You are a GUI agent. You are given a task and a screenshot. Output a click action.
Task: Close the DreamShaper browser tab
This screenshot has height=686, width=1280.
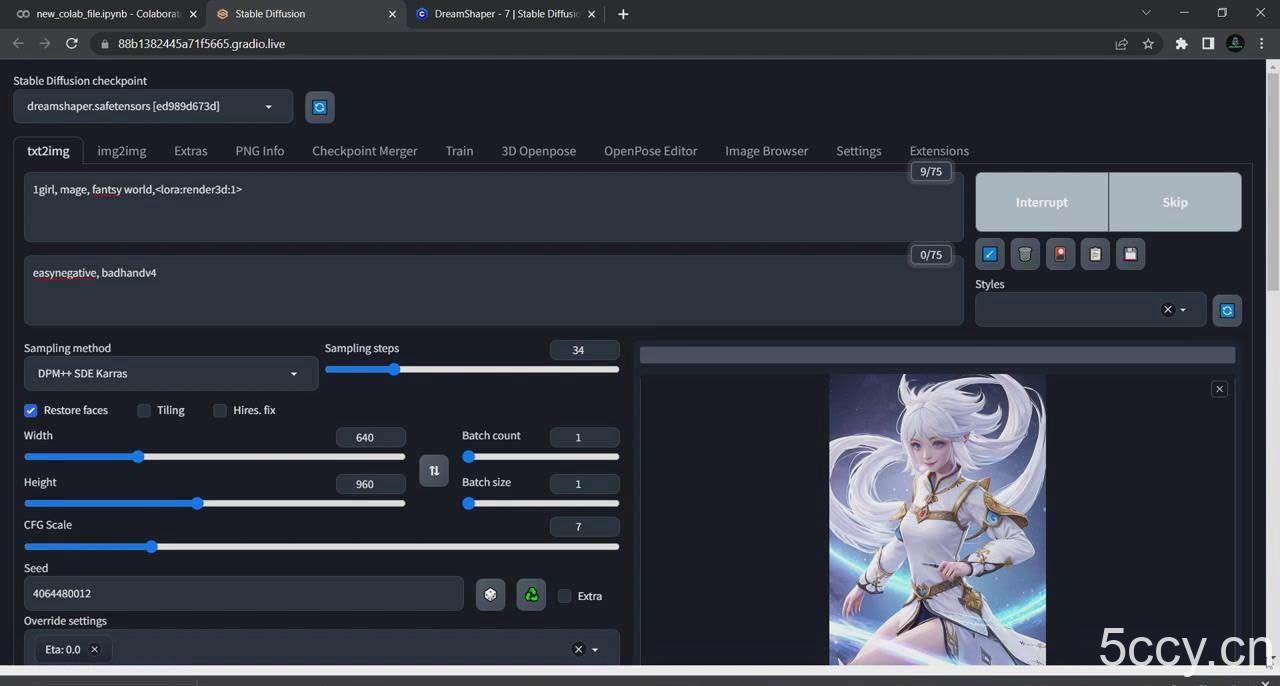(x=592, y=14)
